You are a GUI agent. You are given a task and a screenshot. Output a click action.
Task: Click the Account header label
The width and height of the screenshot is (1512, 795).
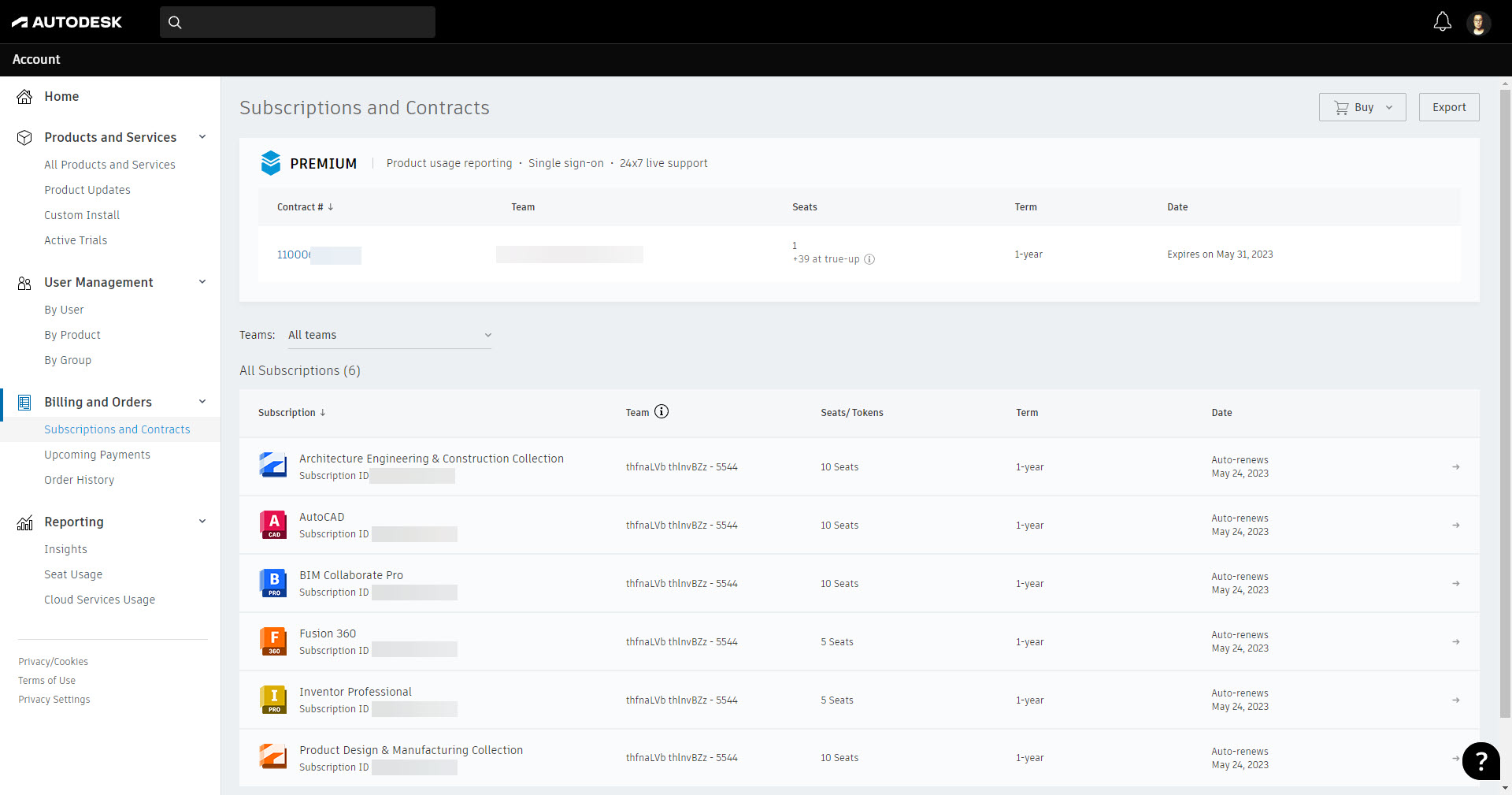(36, 59)
